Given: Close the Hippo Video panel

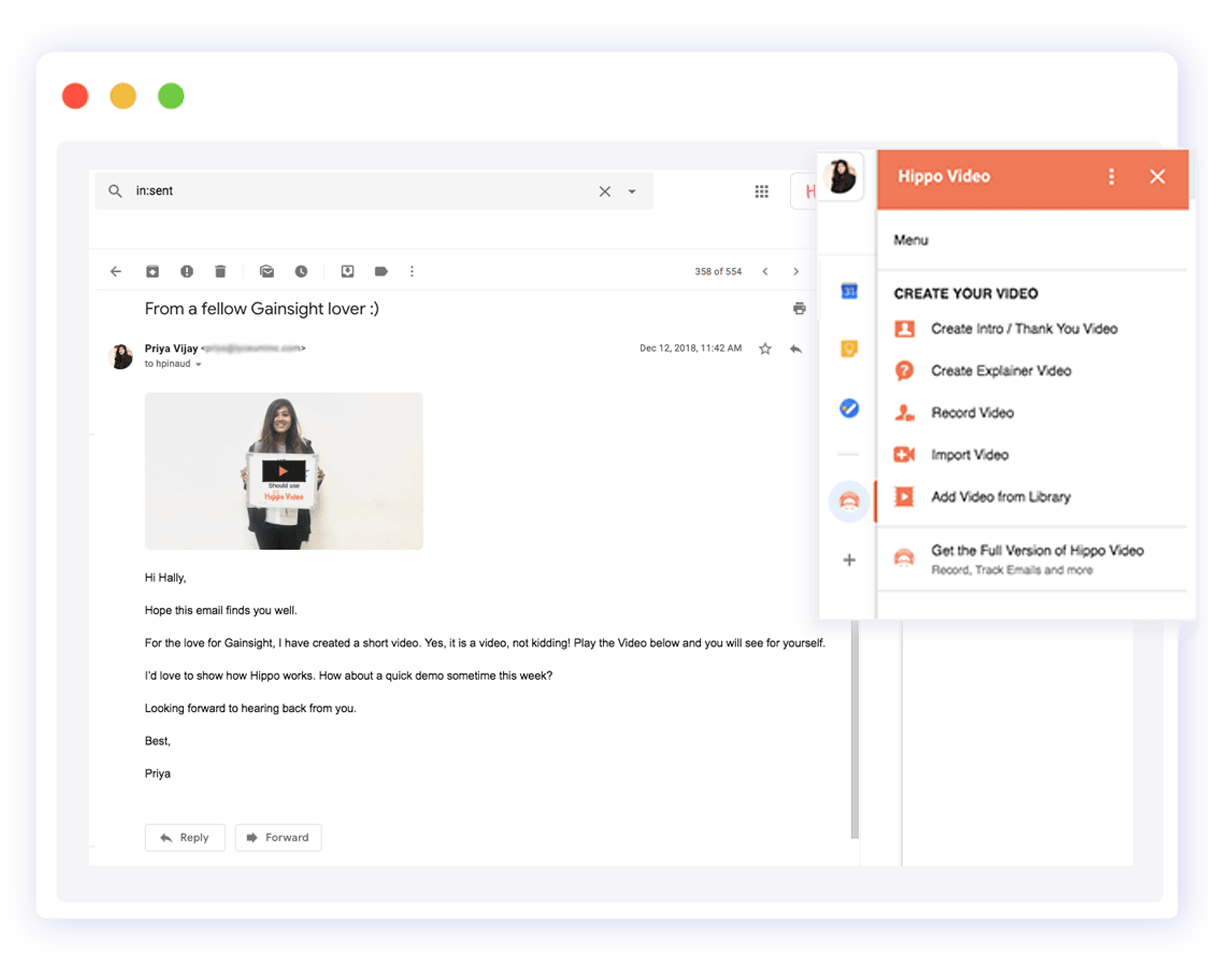Looking at the screenshot, I should 1157,177.
